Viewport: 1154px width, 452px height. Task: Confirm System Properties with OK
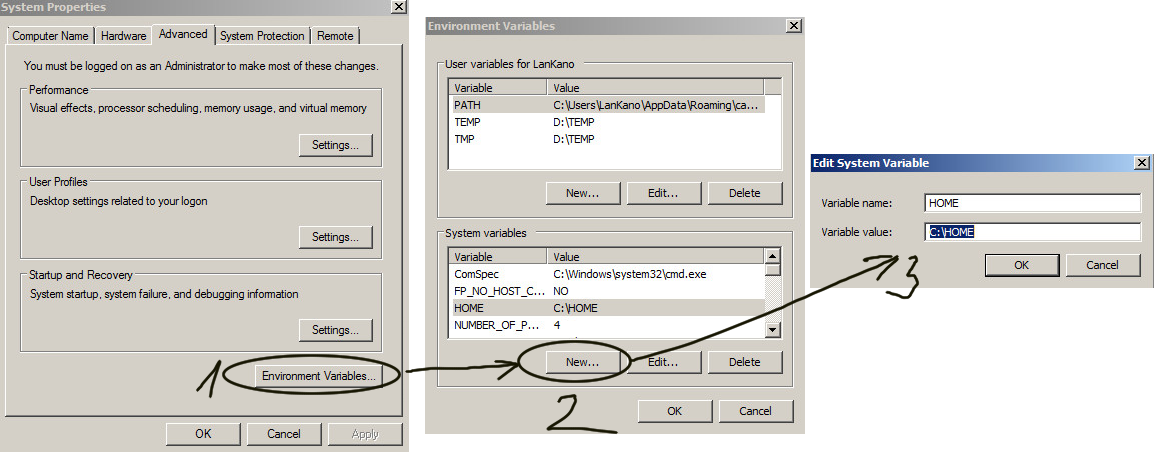point(203,434)
